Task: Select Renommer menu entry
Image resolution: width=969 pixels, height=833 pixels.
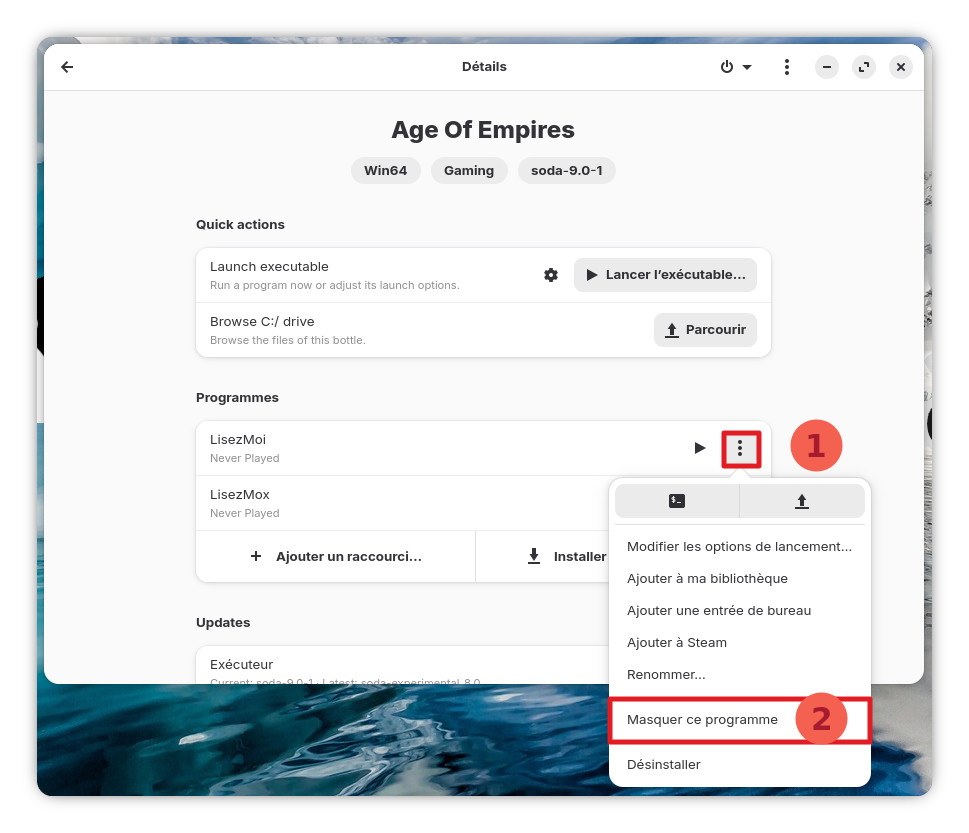Action: [x=665, y=675]
